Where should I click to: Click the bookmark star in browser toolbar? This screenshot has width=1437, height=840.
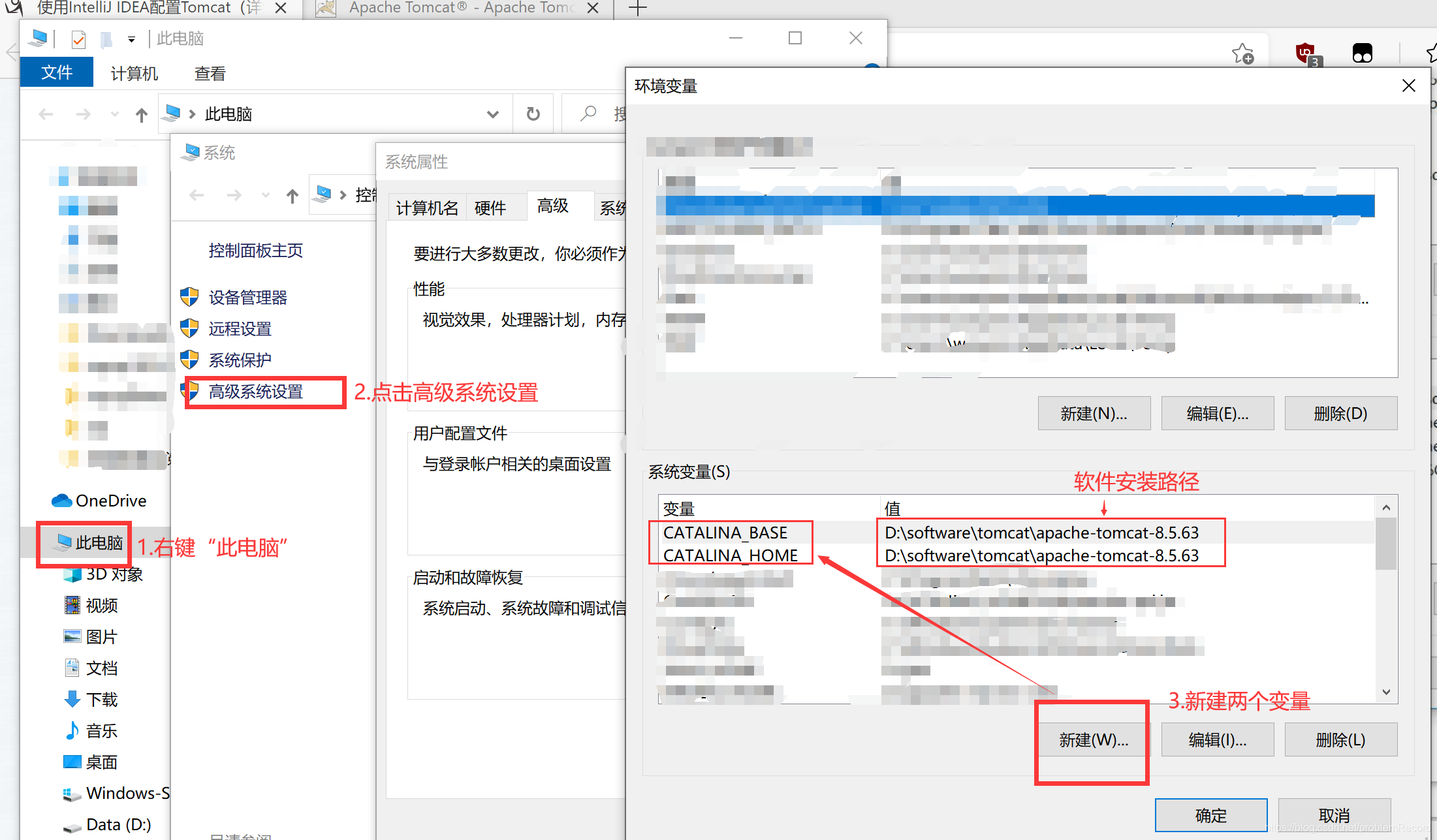(1242, 53)
